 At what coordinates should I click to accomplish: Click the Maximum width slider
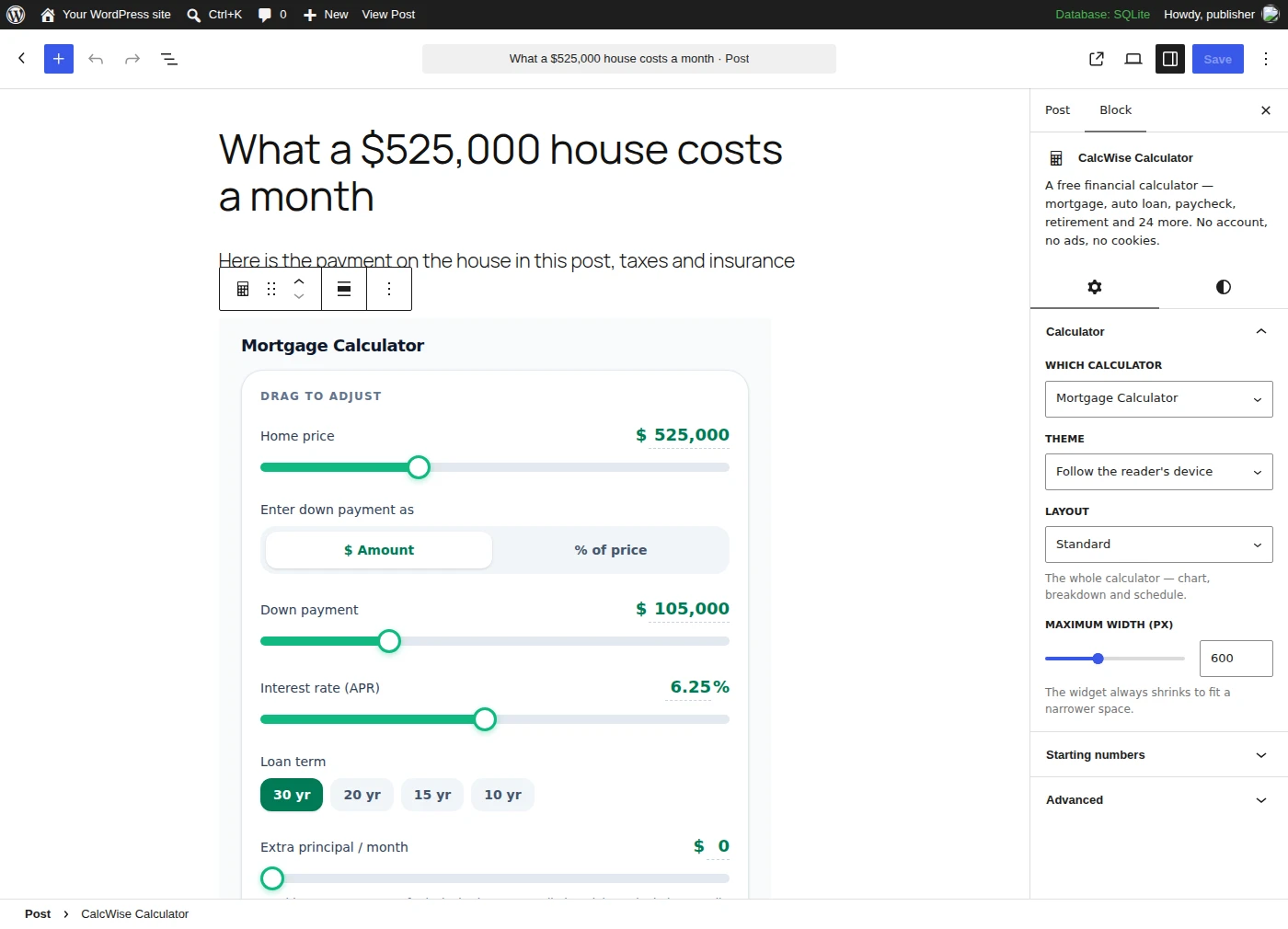click(x=1115, y=659)
